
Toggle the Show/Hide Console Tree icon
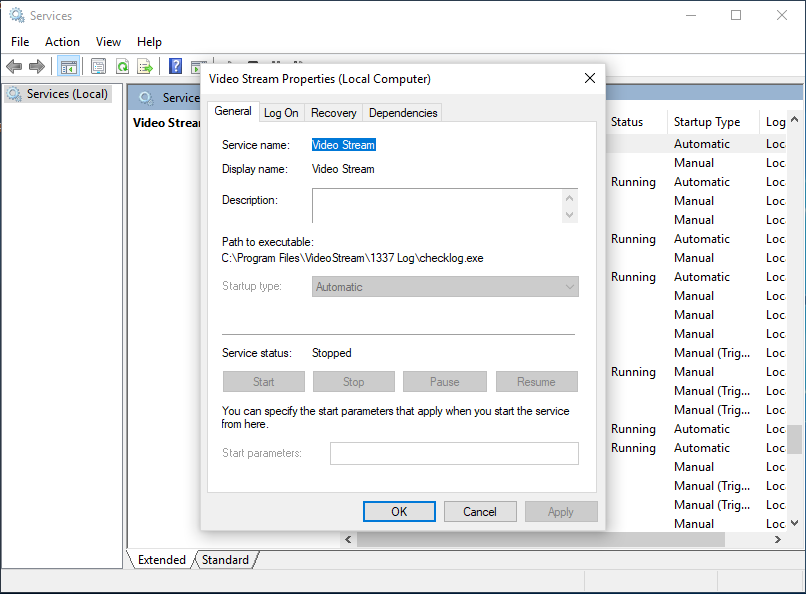pos(68,66)
